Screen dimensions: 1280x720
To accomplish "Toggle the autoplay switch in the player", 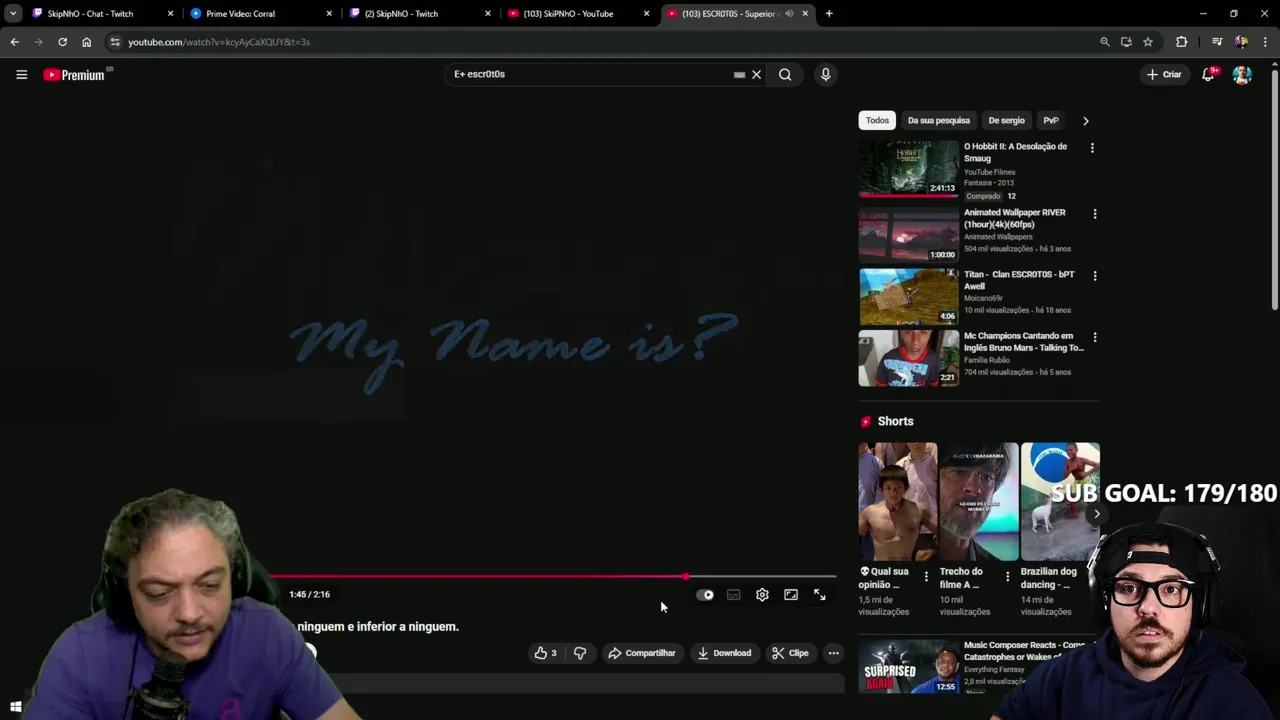I will (x=705, y=595).
